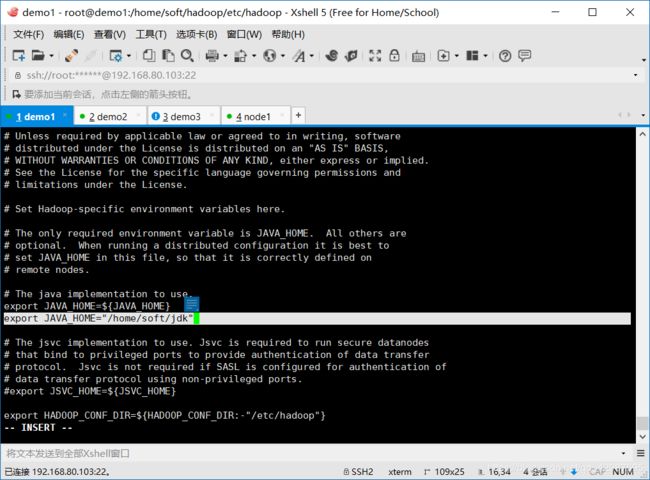Switch to the 2 demo2 tab

(108, 116)
